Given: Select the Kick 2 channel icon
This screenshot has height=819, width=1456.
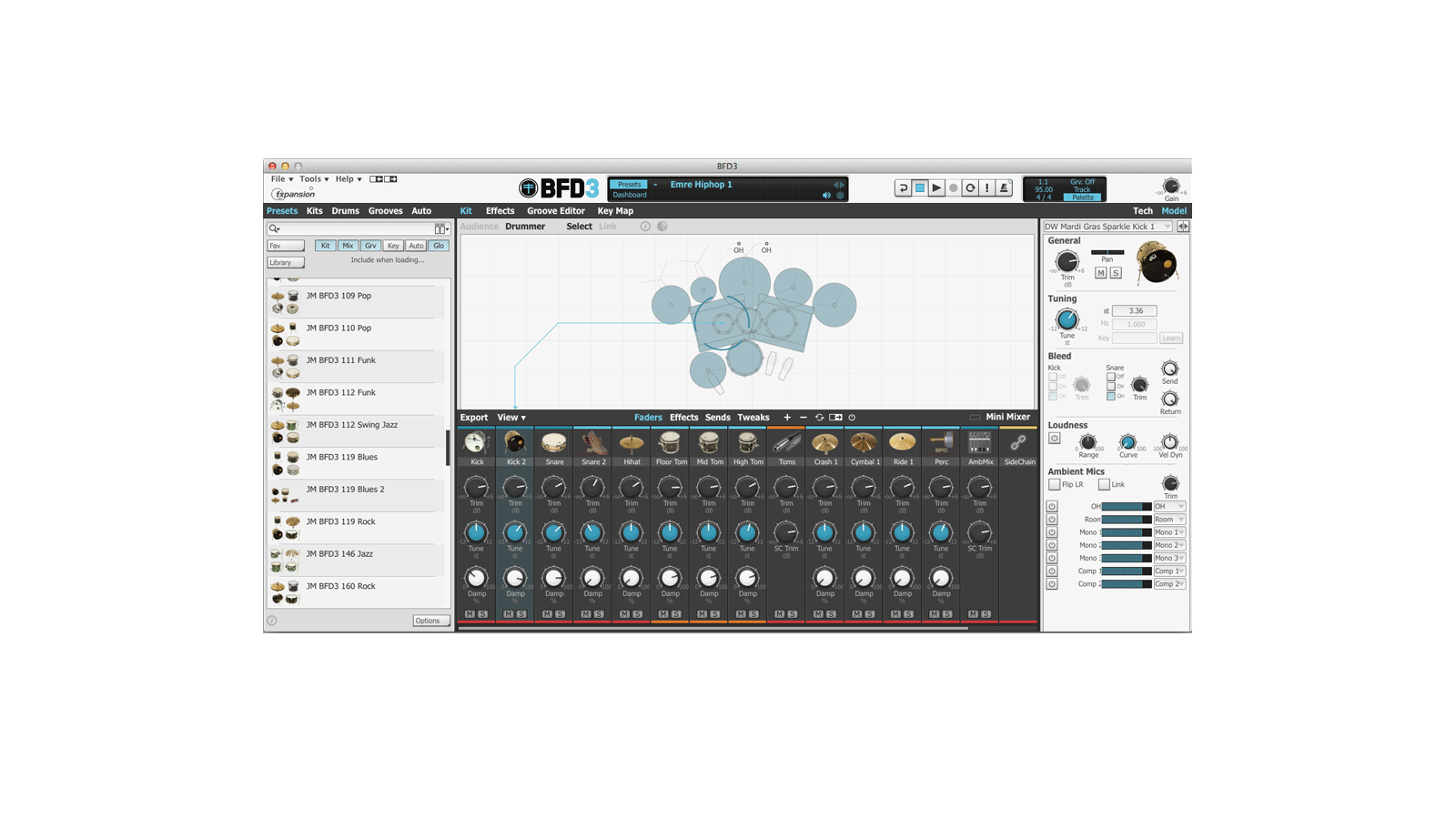Looking at the screenshot, I should [515, 443].
